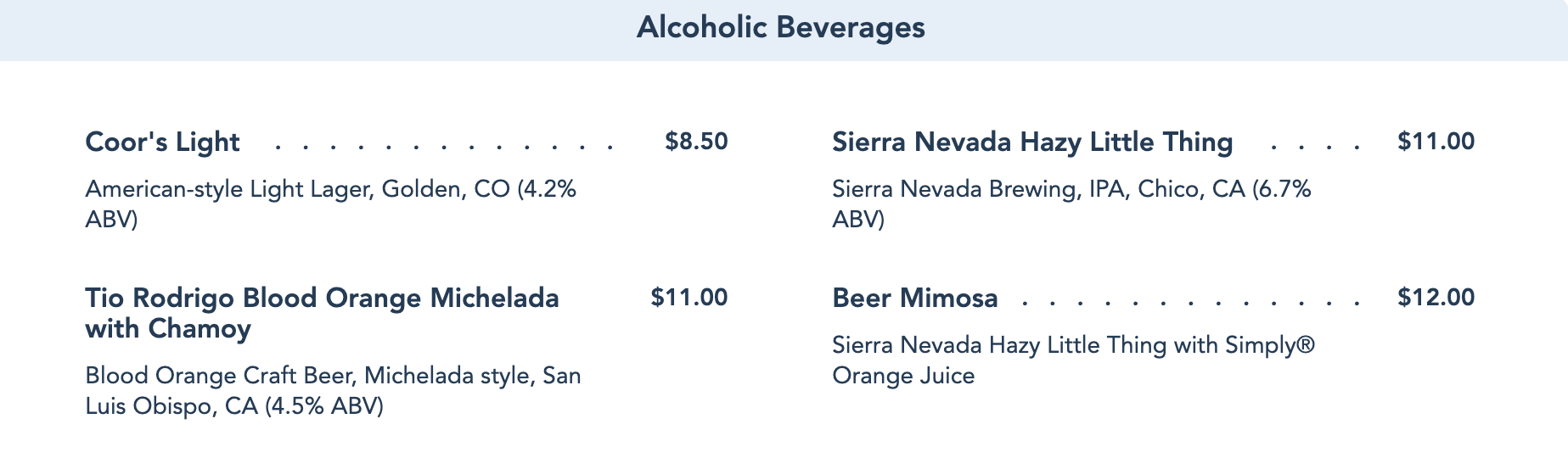Click the dotted leader after Beer Mimosa
Screen dimensions: 1568x469
click(x=1193, y=304)
